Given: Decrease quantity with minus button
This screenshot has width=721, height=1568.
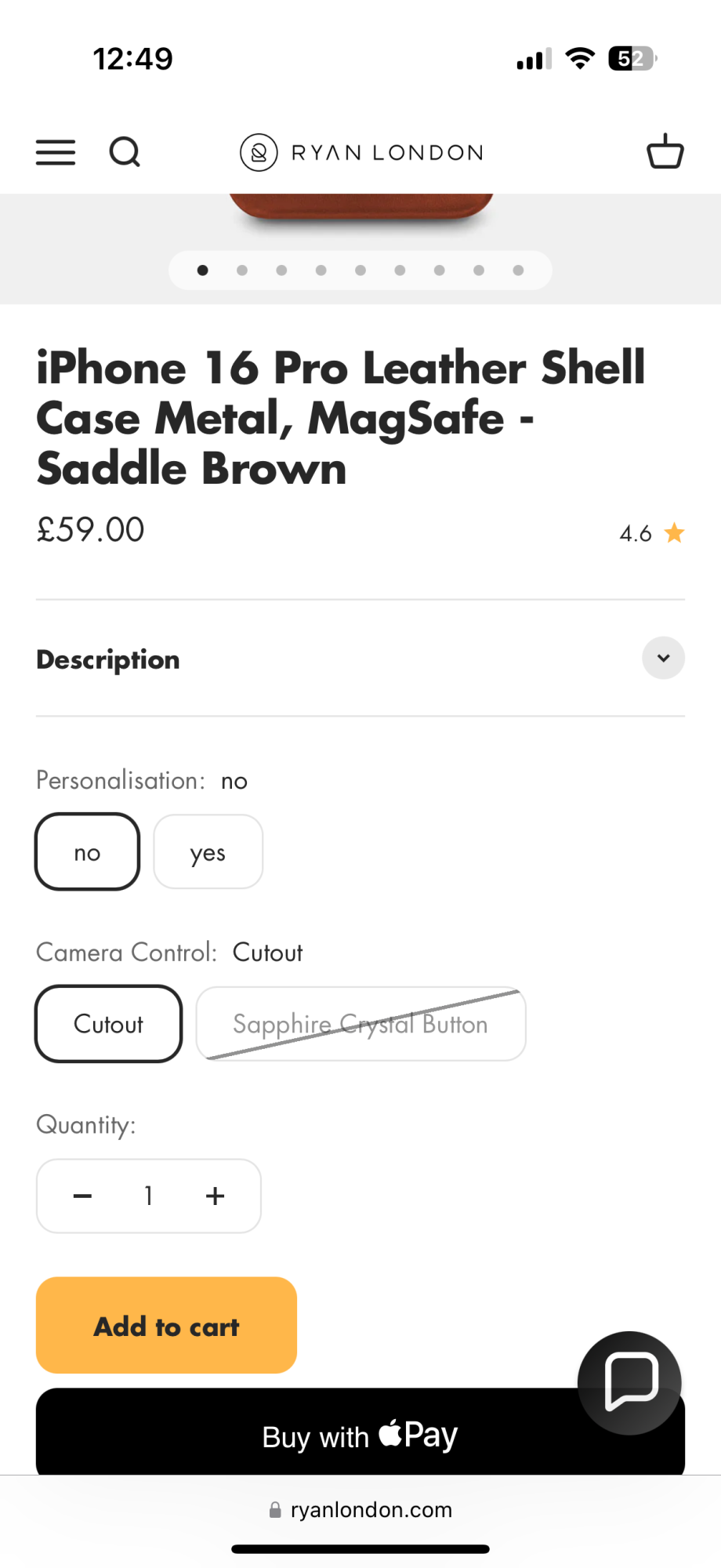Looking at the screenshot, I should click(82, 1196).
